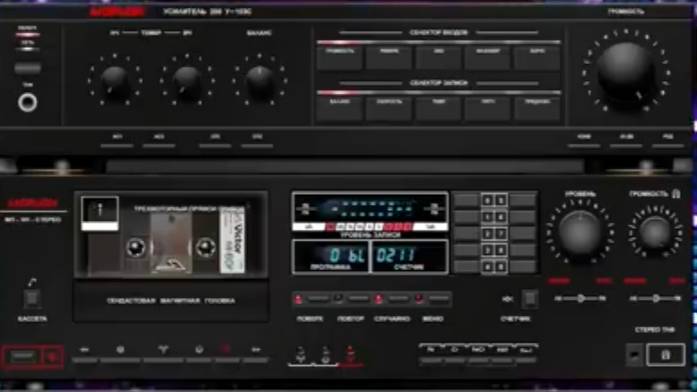Image resolution: width=697 pixels, height=392 pixels.
Task: Select the second input selector button
Action: pyautogui.click(x=389, y=58)
